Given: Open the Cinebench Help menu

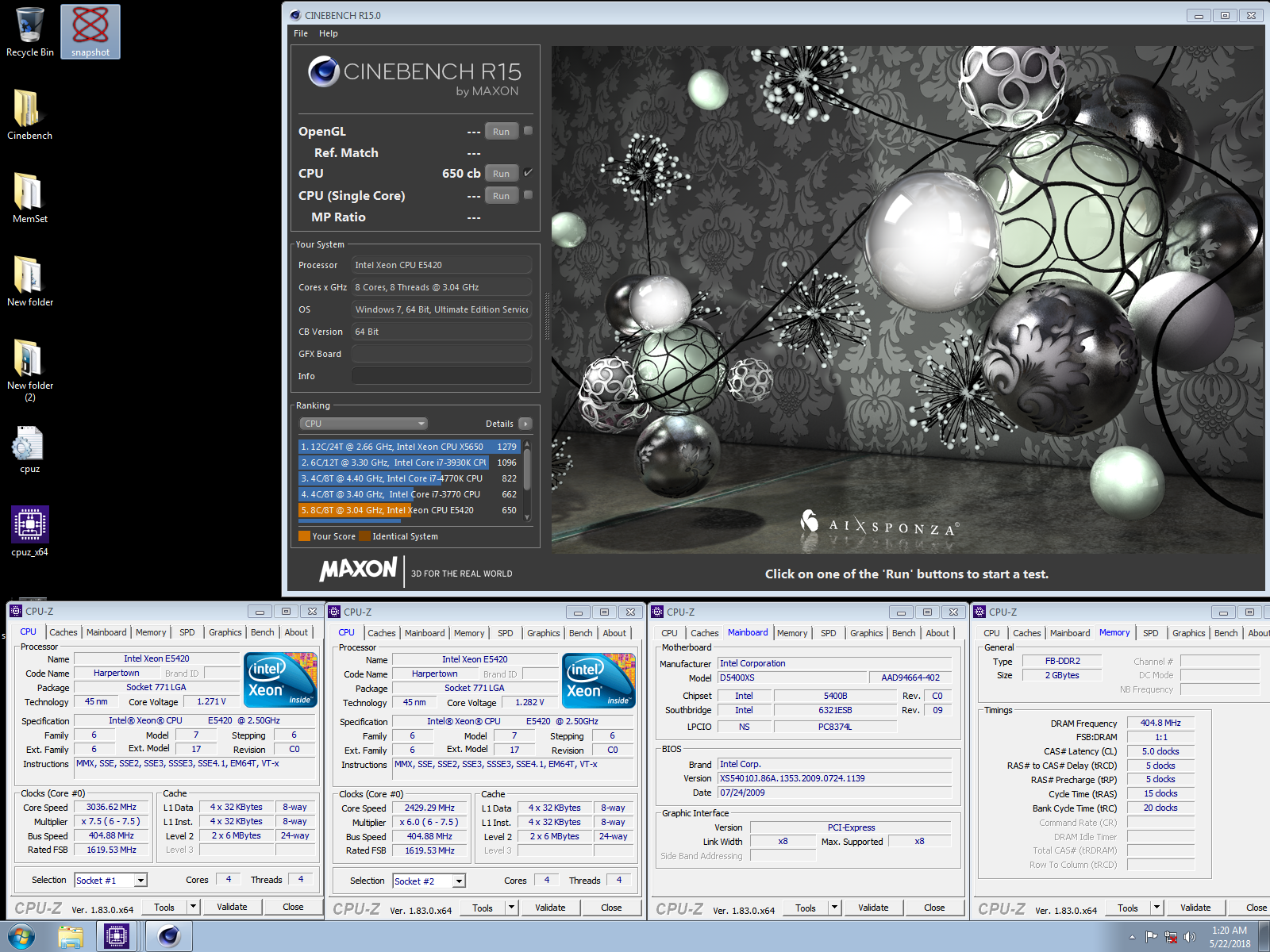Looking at the screenshot, I should pyautogui.click(x=329, y=33).
